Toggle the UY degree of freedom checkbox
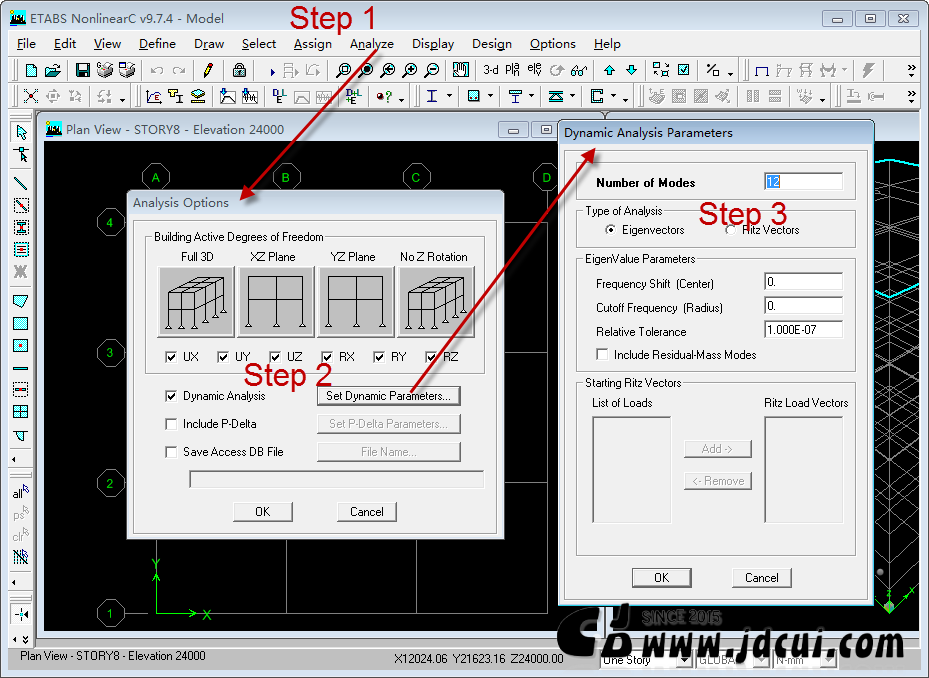The width and height of the screenshot is (929, 678). [223, 357]
